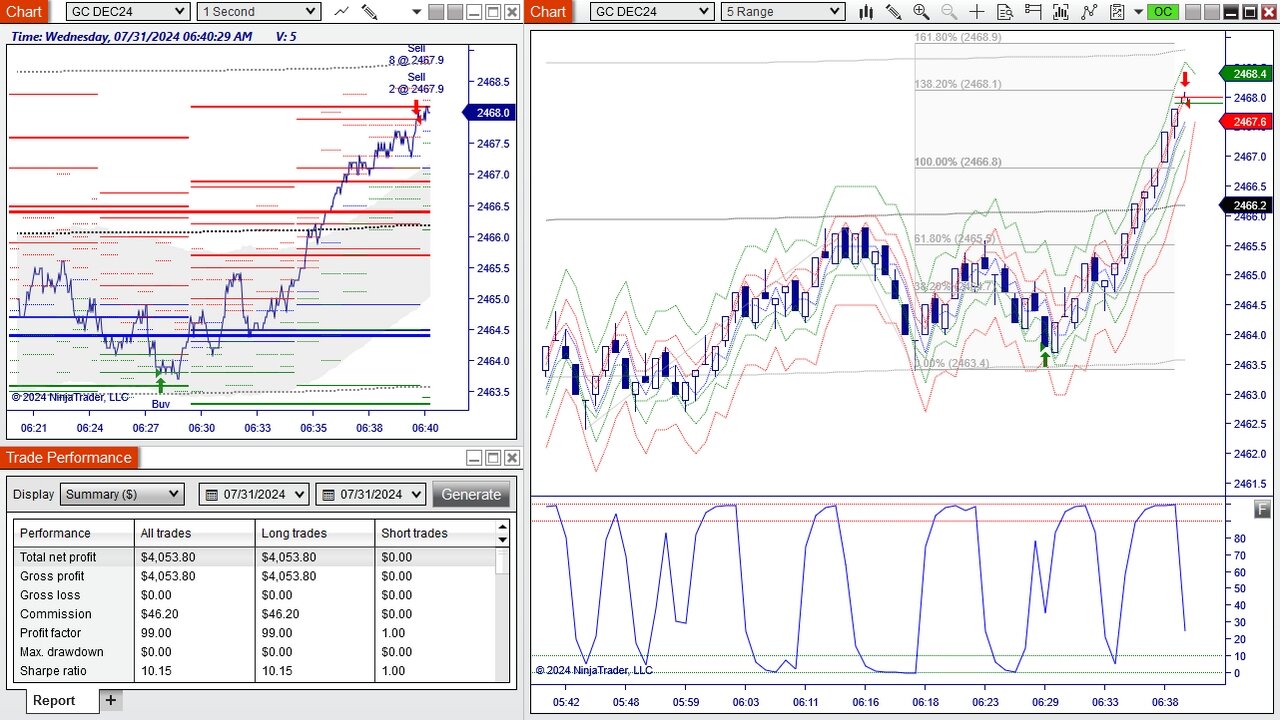Screen dimensions: 1280x720
Task: Click the All trades column header
Action: click(x=194, y=533)
